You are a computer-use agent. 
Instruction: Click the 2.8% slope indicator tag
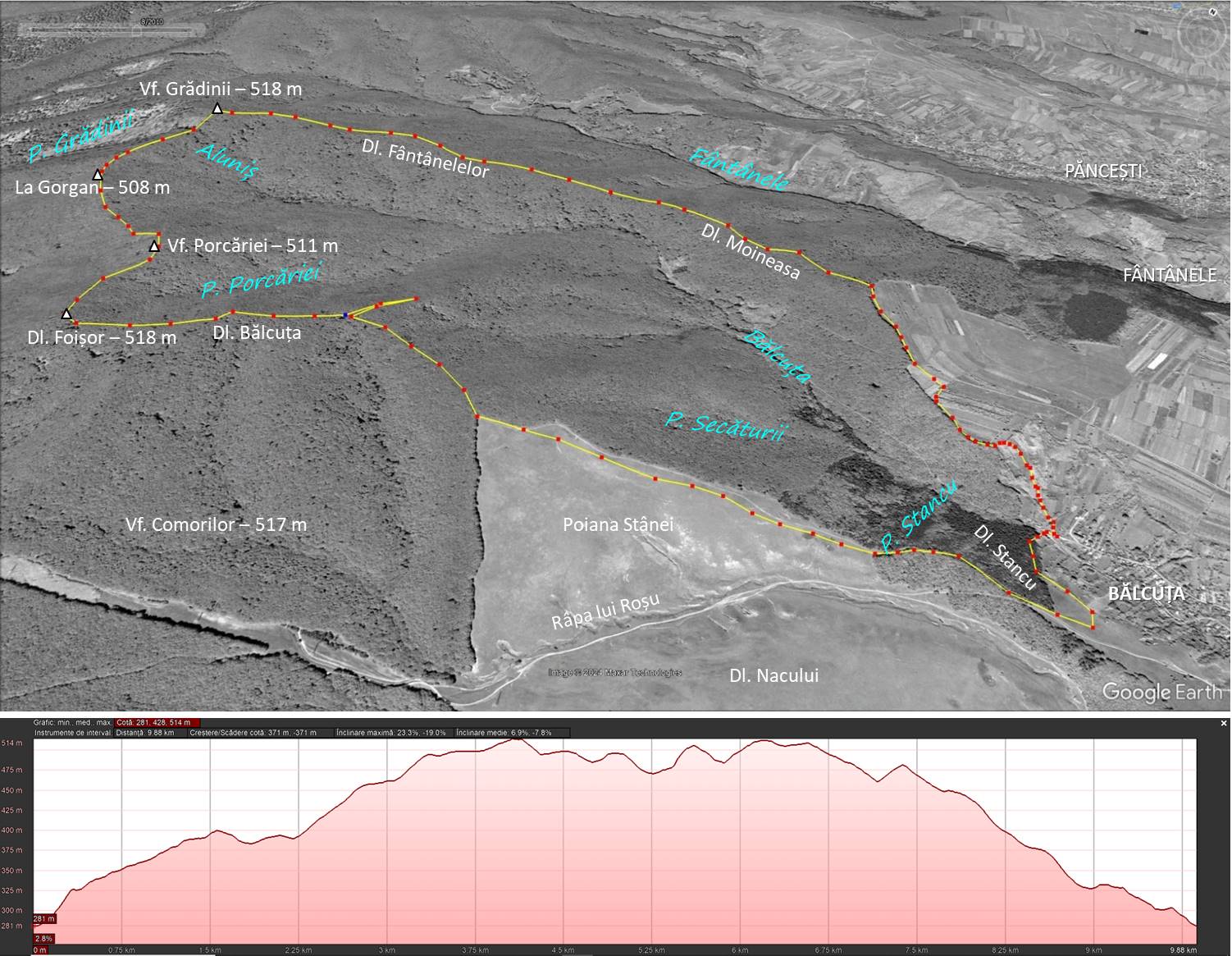[x=44, y=938]
